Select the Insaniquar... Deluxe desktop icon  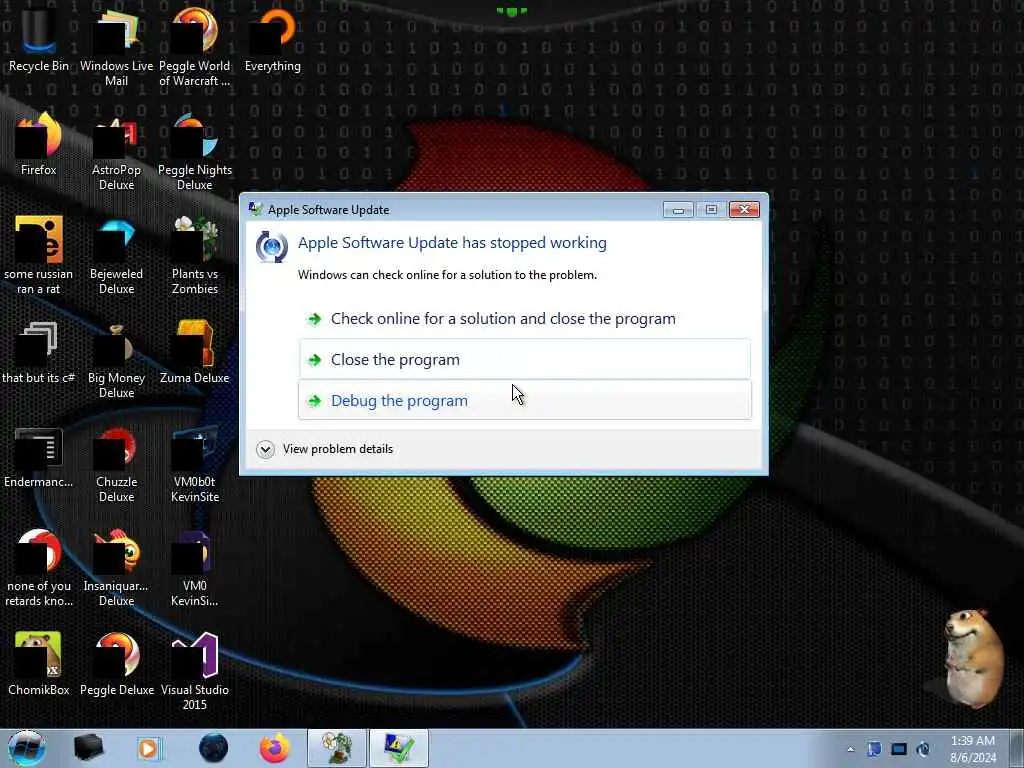tap(116, 568)
